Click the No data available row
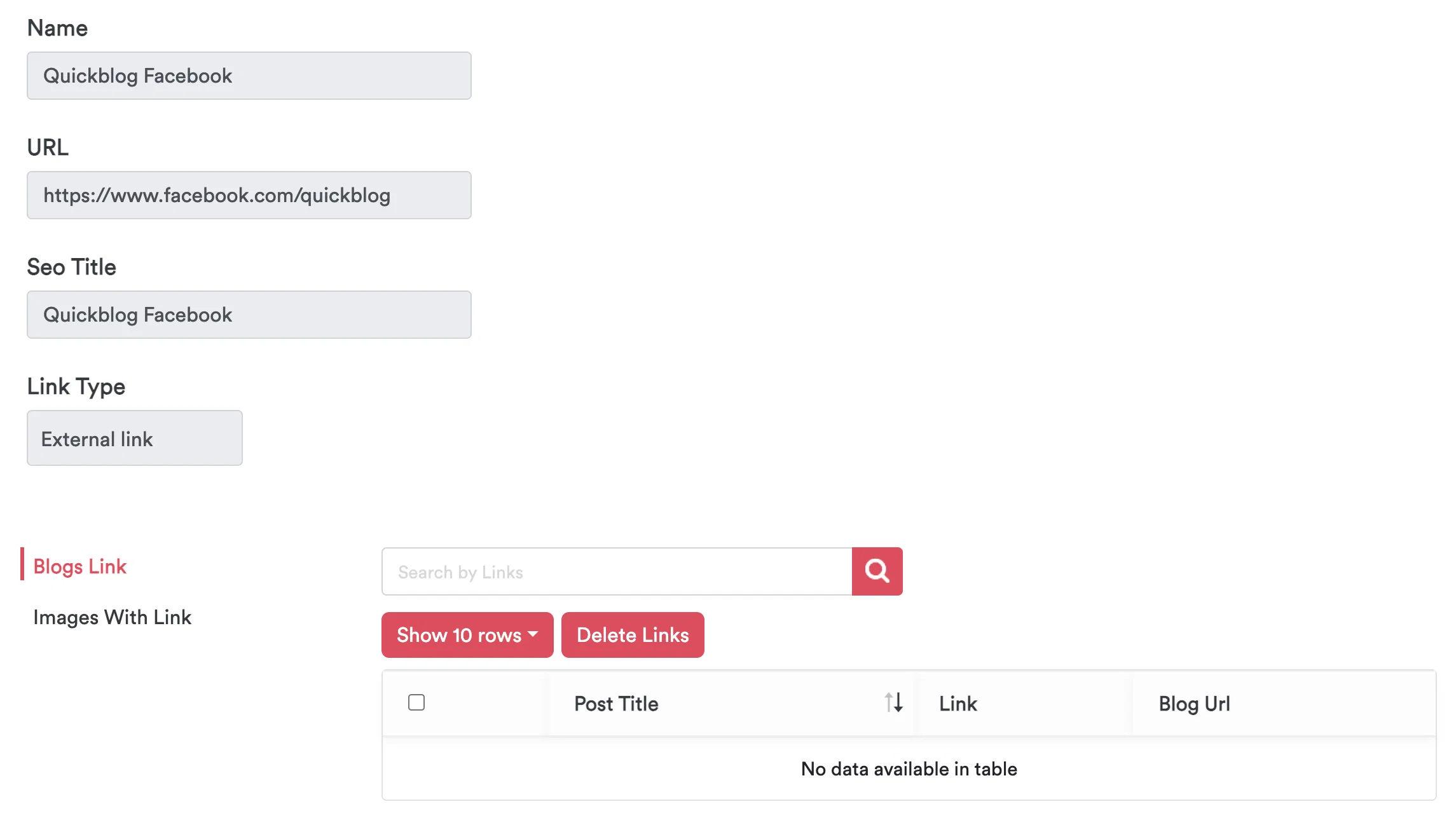The width and height of the screenshot is (1456, 825). (x=909, y=768)
